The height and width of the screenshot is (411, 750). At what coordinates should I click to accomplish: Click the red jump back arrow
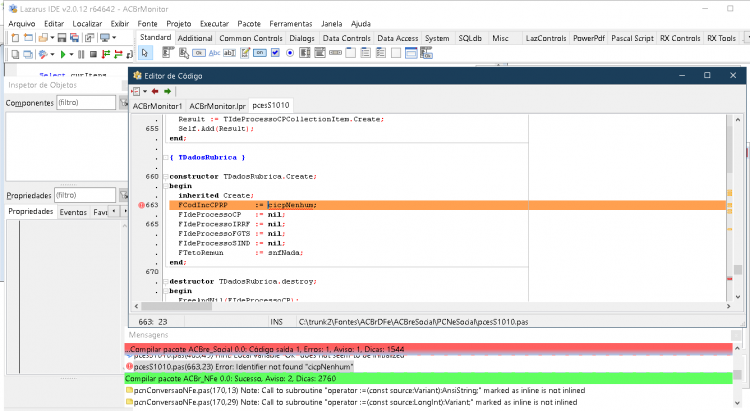click(x=155, y=91)
